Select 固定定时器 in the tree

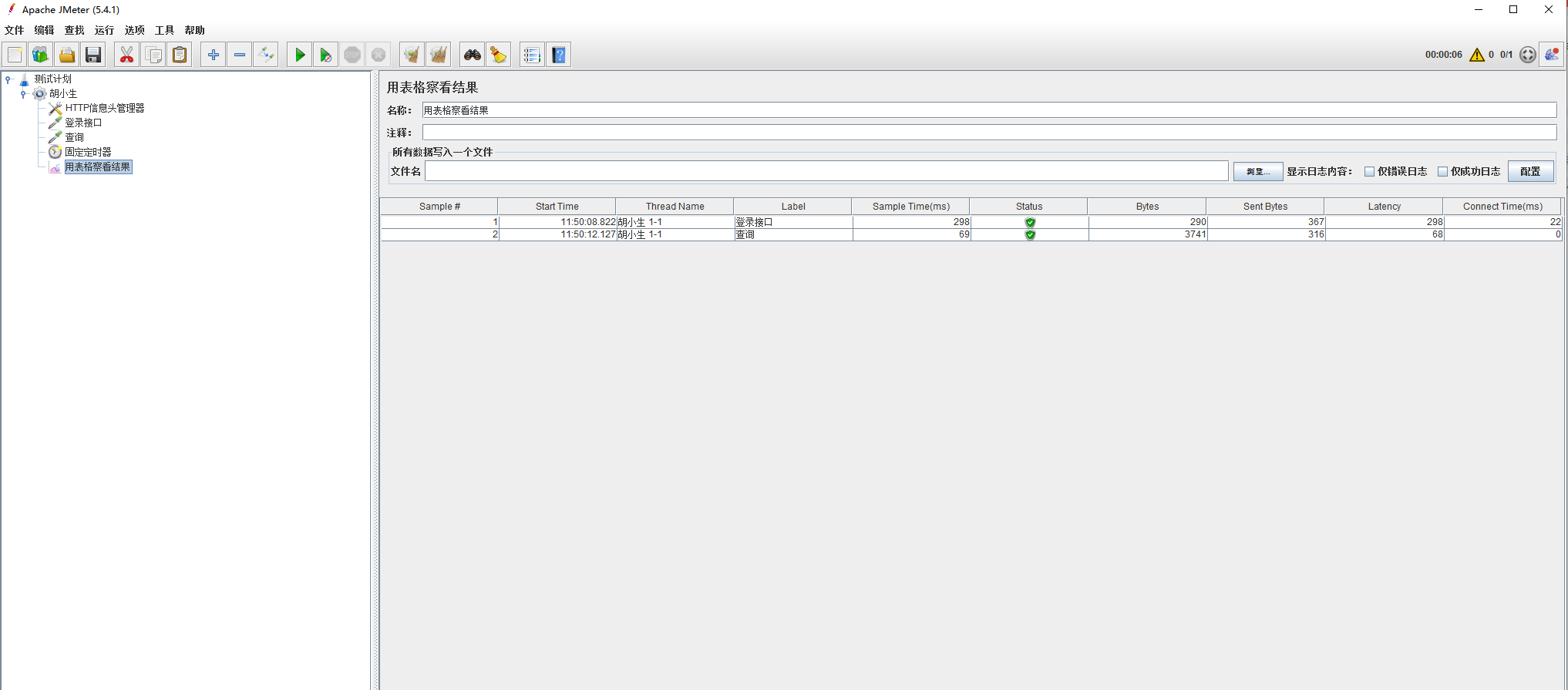point(88,152)
